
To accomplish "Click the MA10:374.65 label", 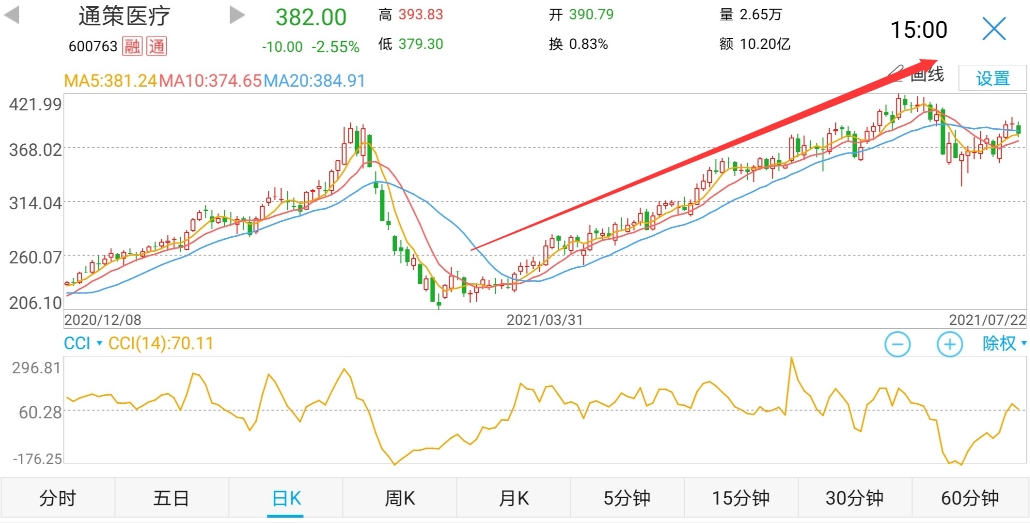I will click(211, 81).
